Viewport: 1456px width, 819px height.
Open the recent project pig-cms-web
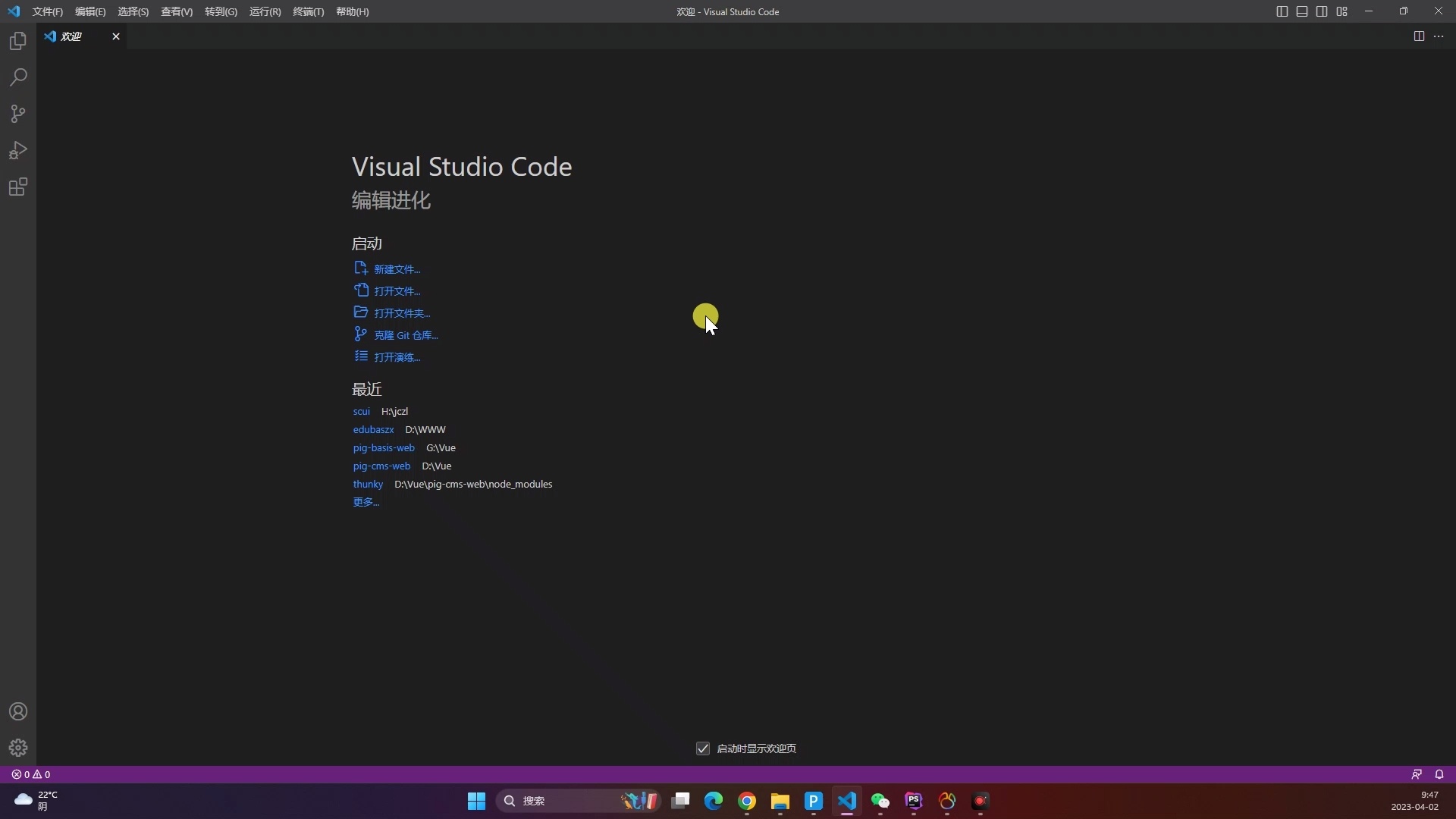[382, 466]
